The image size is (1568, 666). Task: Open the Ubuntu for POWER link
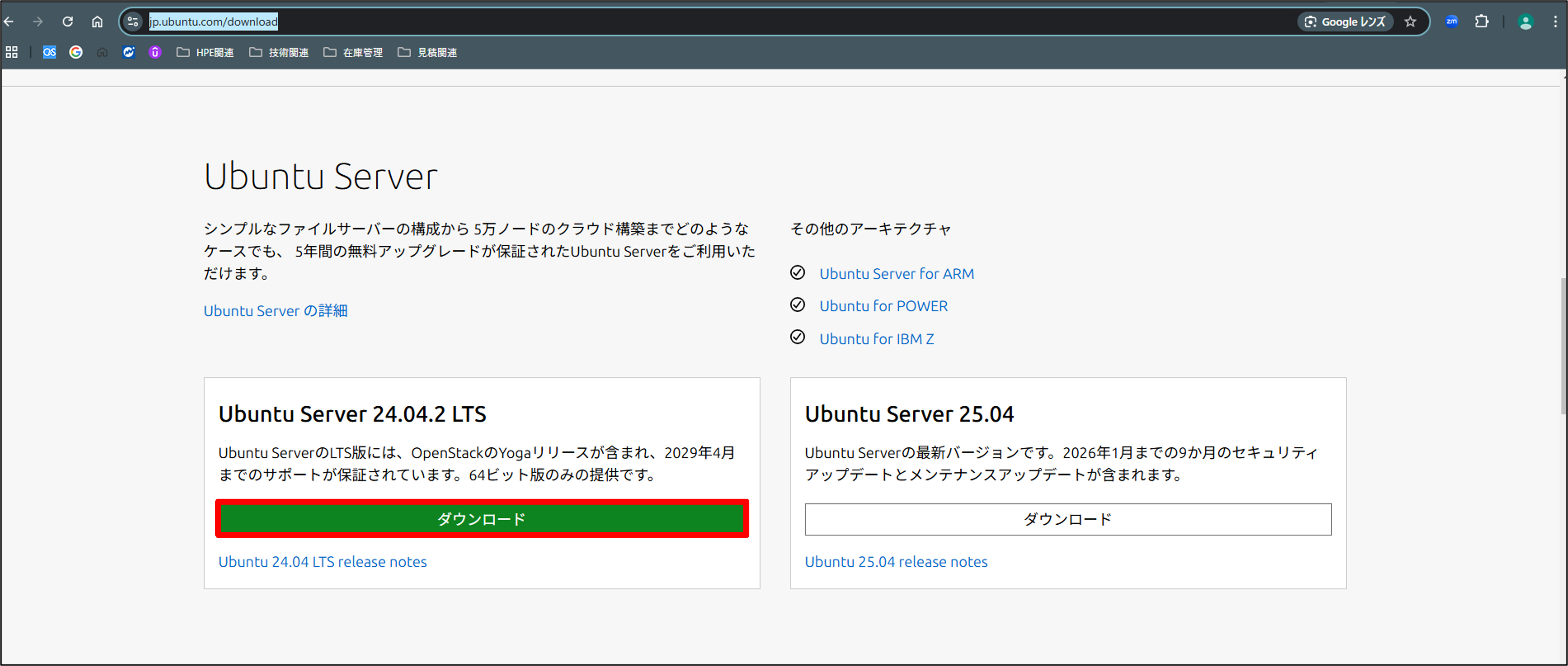click(x=884, y=306)
